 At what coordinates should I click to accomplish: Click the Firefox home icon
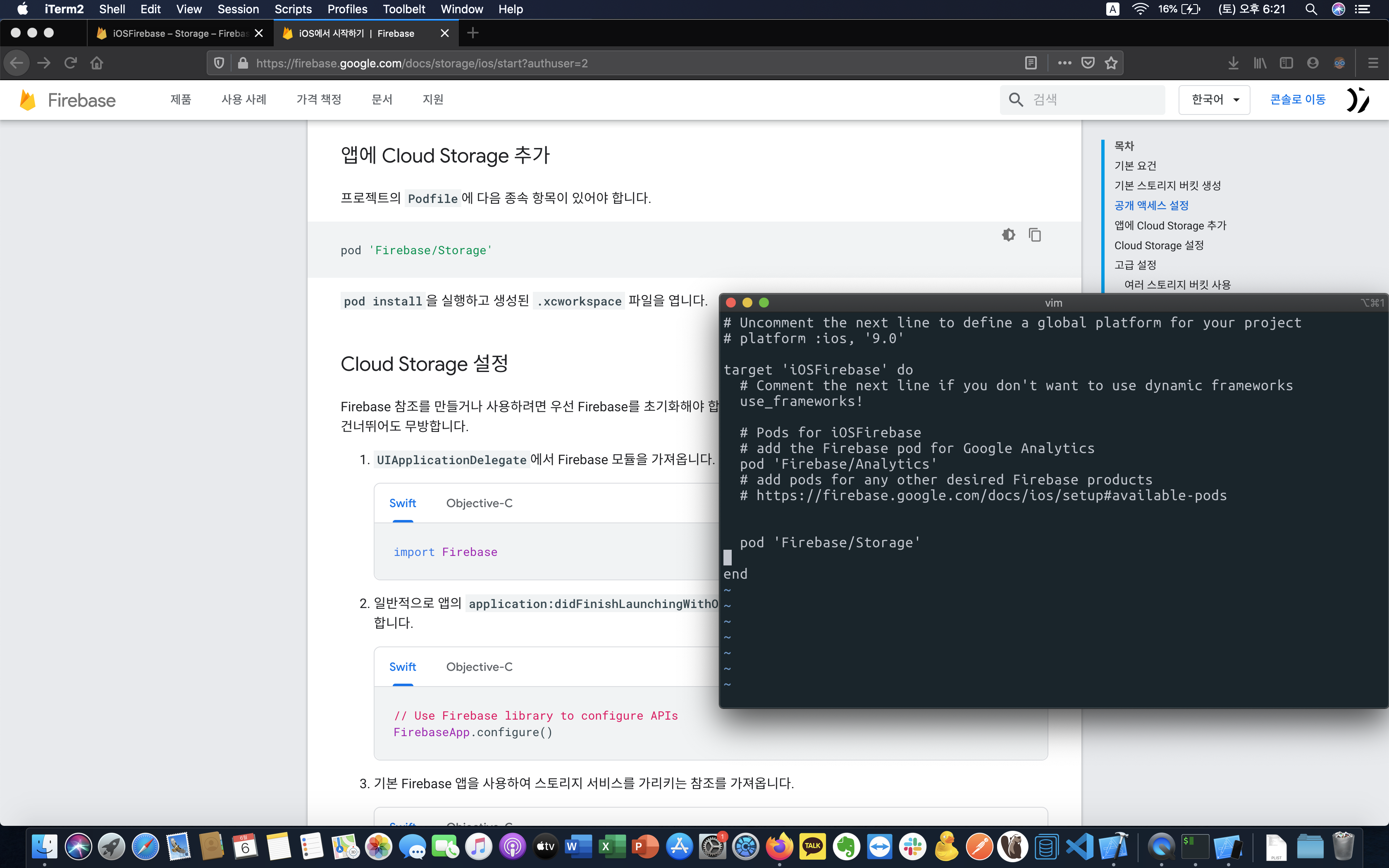(96, 63)
